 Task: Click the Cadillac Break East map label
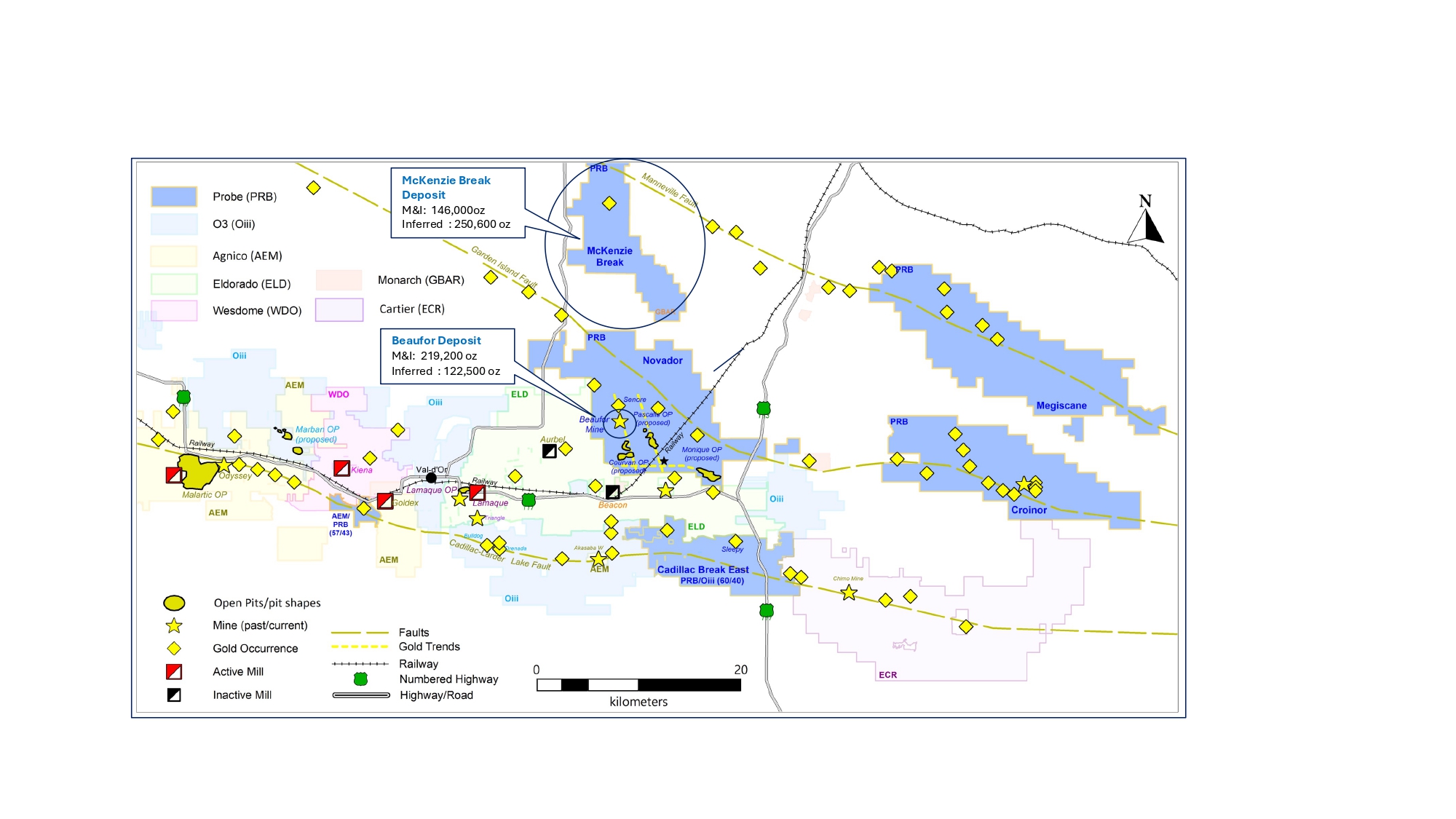[703, 569]
